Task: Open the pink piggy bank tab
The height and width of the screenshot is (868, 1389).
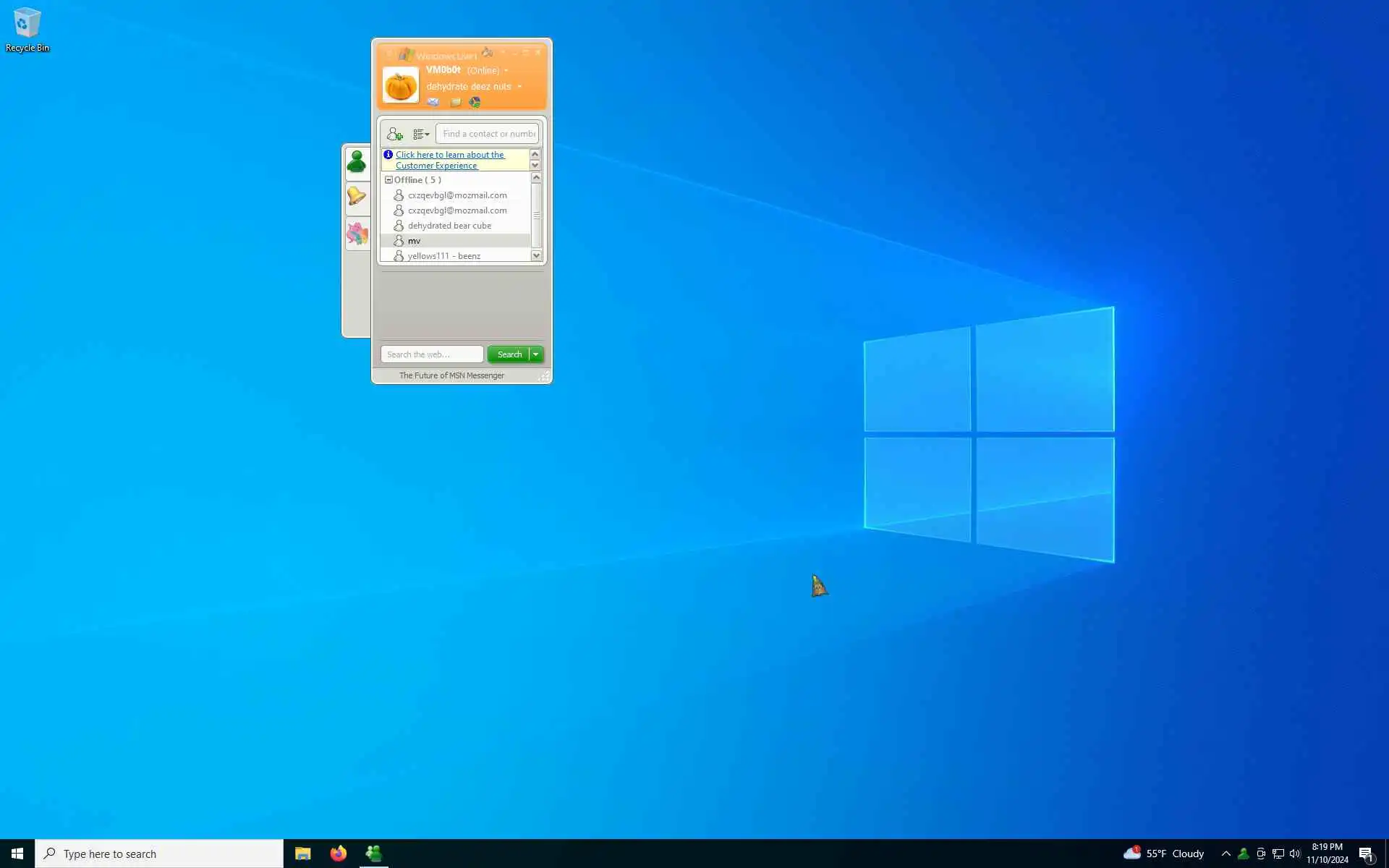Action: [357, 234]
